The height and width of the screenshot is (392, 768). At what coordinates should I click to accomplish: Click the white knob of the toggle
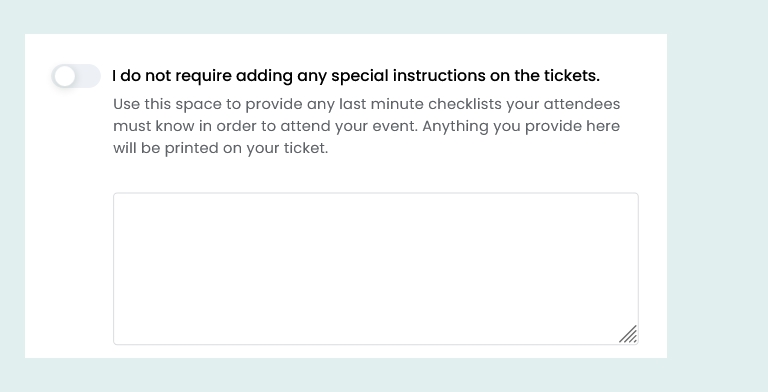point(65,76)
